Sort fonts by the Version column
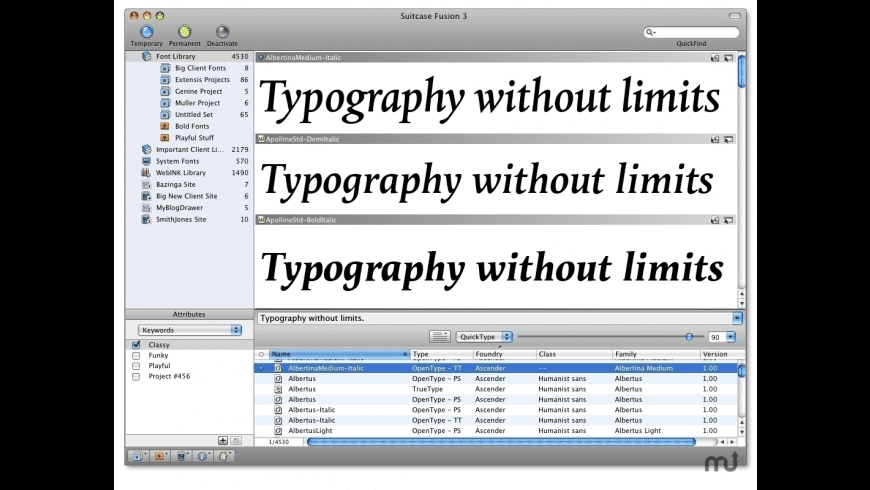The height and width of the screenshot is (490, 870). pos(720,354)
